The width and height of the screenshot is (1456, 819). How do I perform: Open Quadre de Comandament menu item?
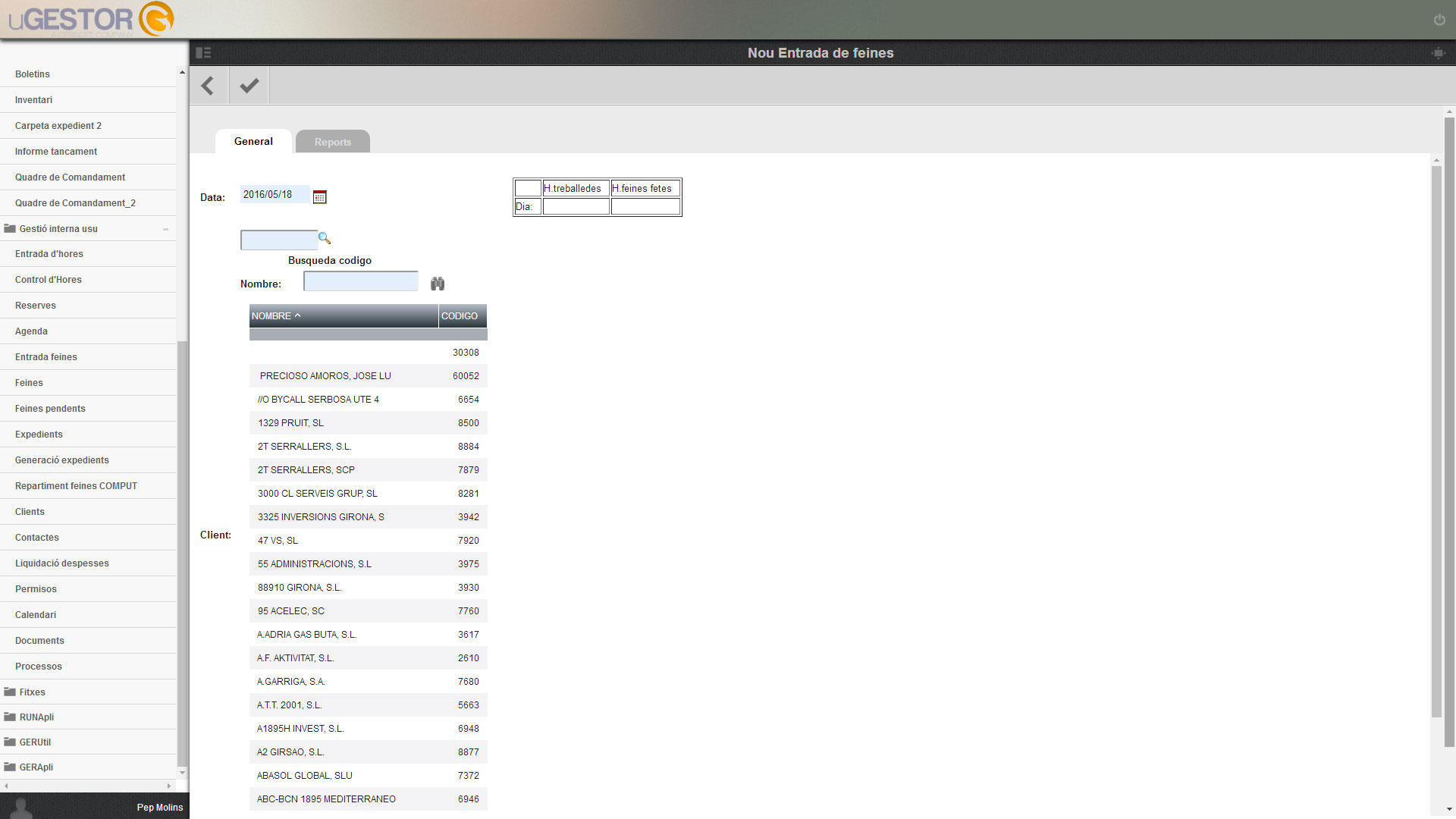[x=88, y=177]
